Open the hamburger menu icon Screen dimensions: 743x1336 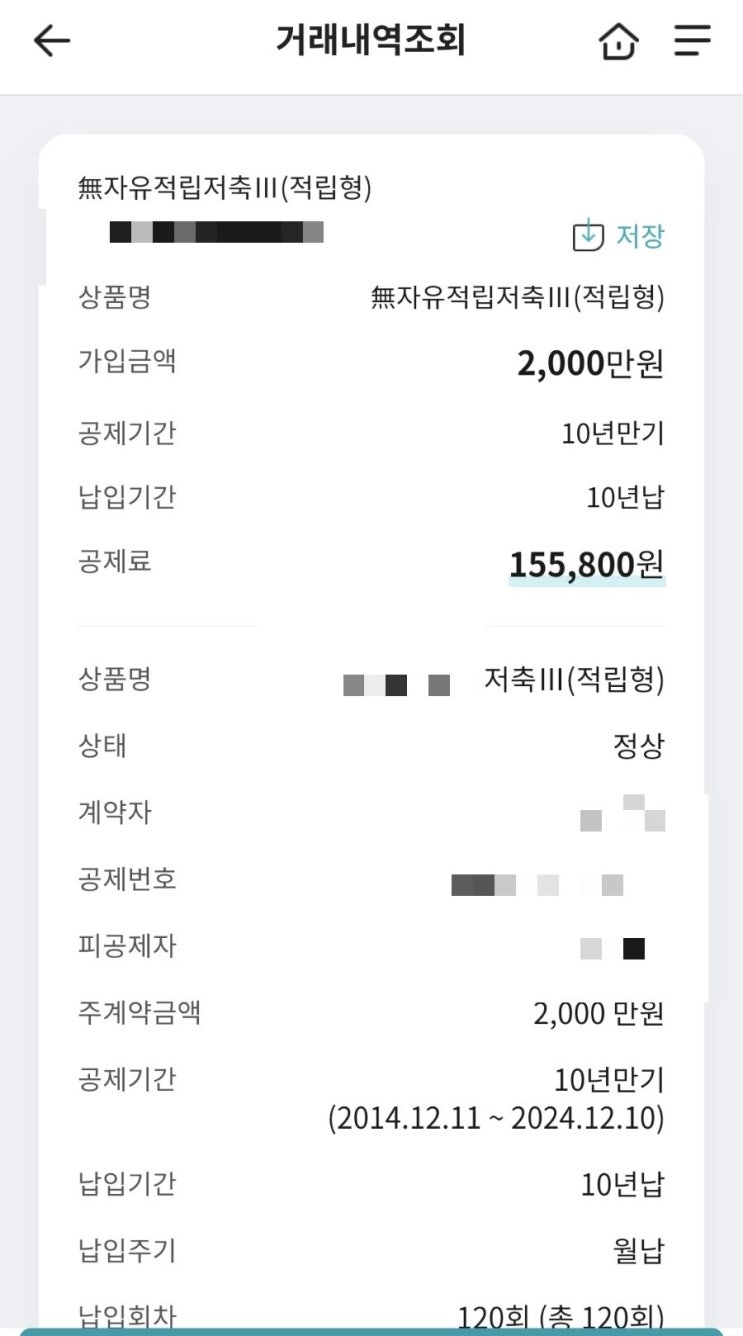pyautogui.click(x=692, y=41)
